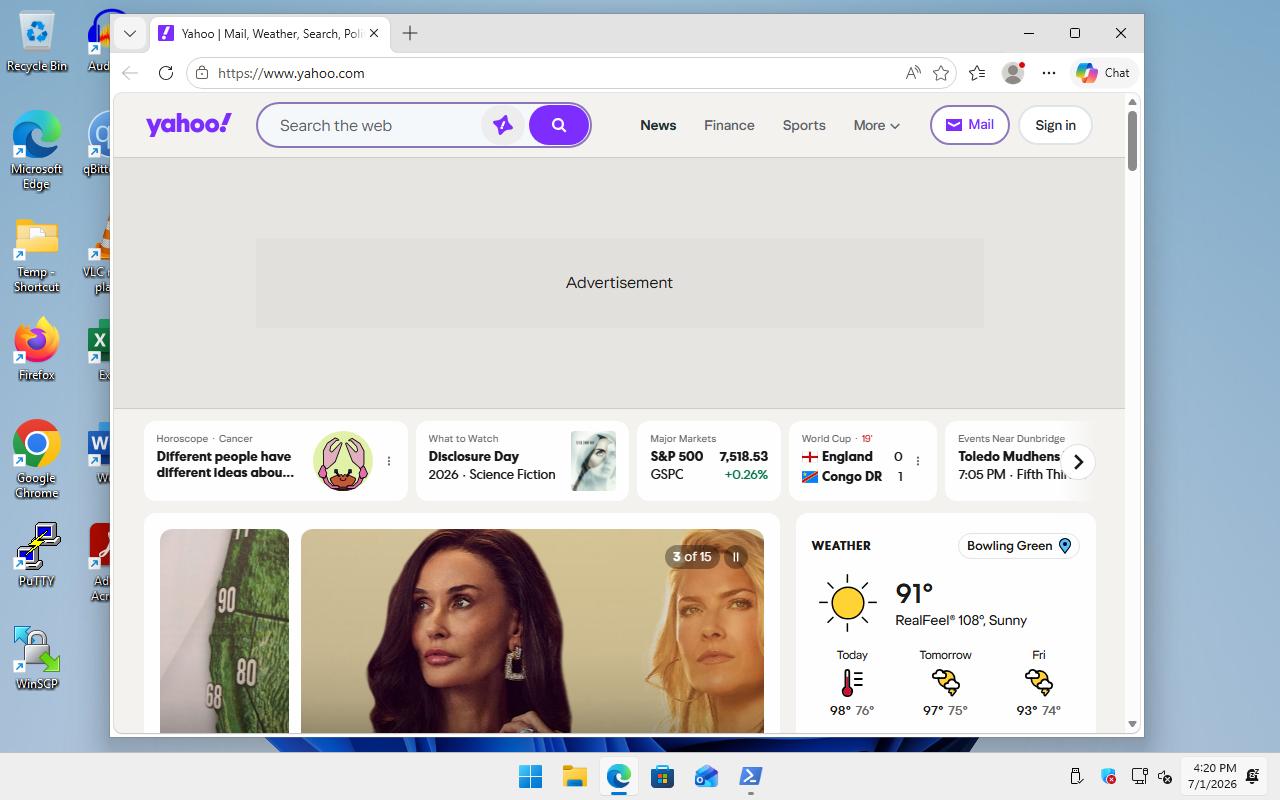The image size is (1280, 800).
Task: Click the AI sparkle search icon
Action: click(503, 125)
